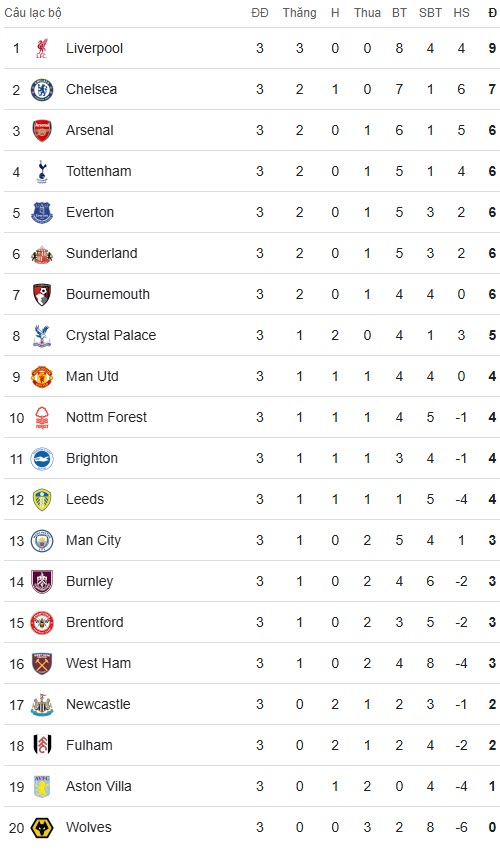This screenshot has width=500, height=857.
Task: Click the Man City badge
Action: (x=42, y=541)
